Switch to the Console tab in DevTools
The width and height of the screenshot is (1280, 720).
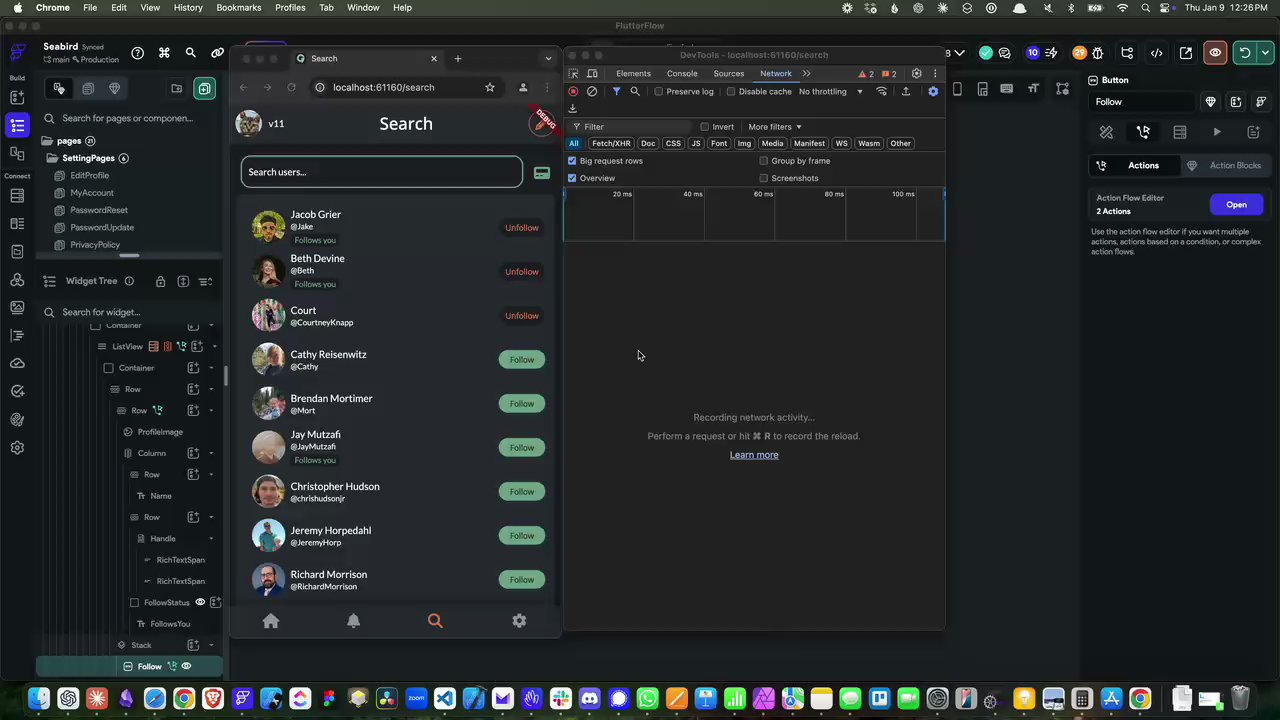pyautogui.click(x=682, y=74)
